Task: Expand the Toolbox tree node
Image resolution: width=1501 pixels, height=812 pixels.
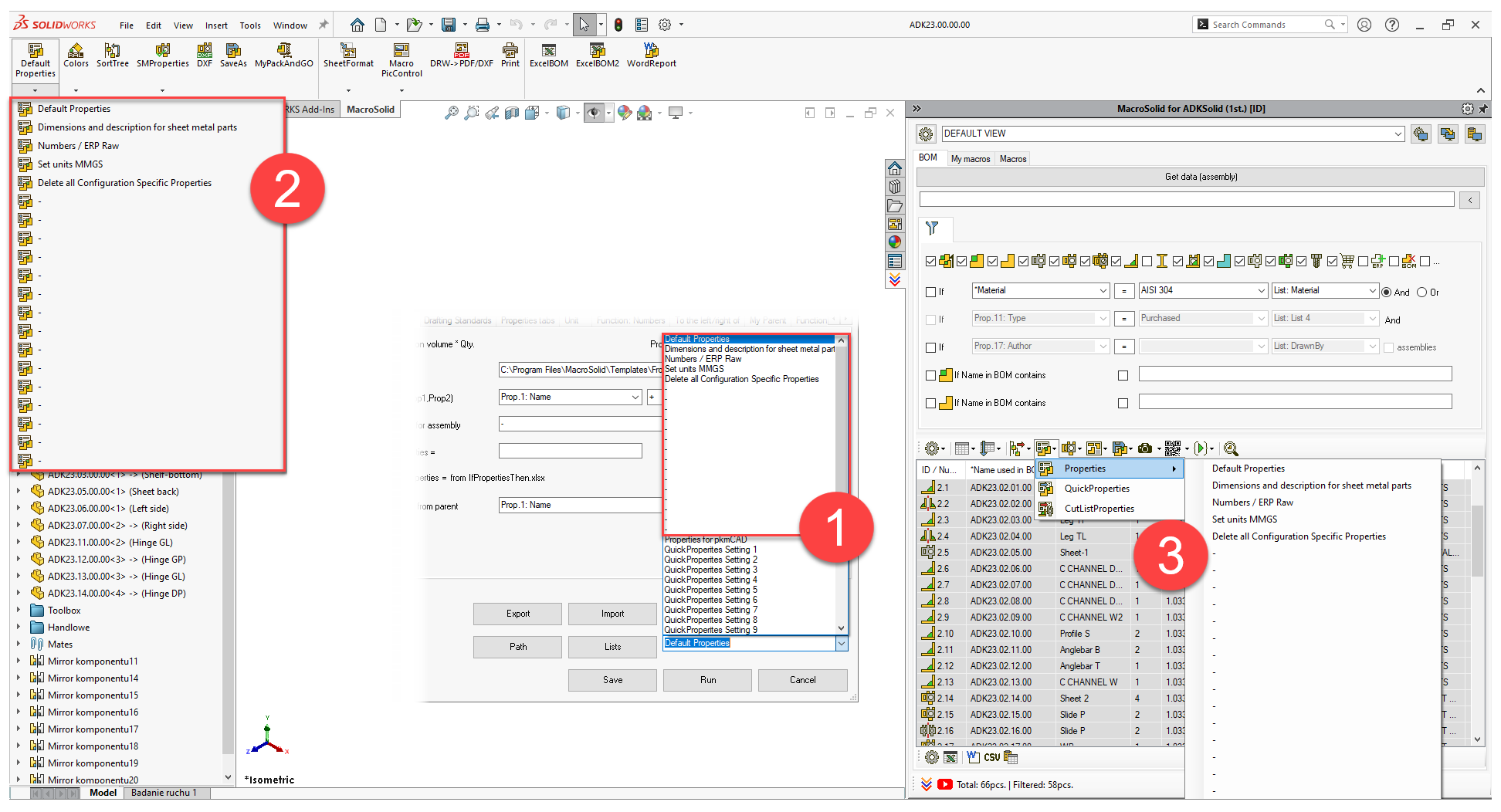Action: pos(19,610)
